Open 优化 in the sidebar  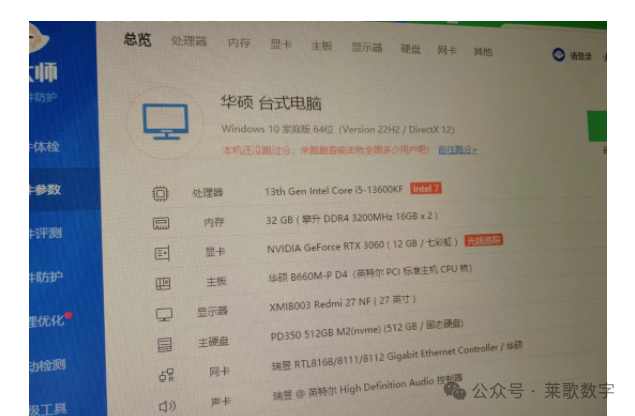point(47,321)
